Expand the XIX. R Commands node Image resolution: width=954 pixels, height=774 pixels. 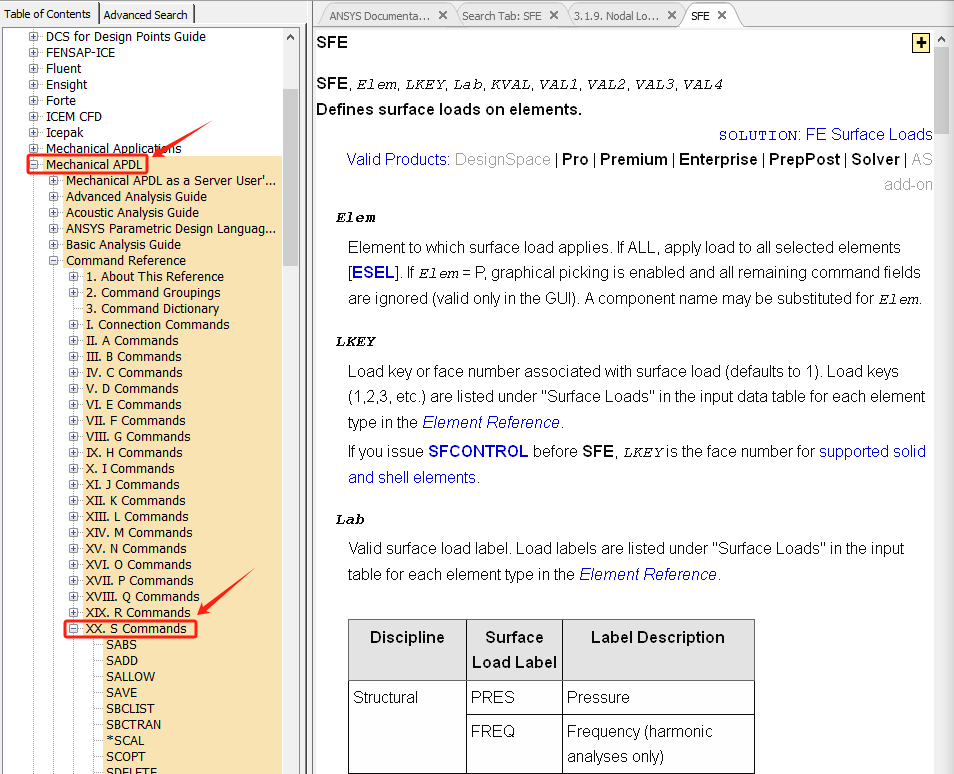(x=74, y=613)
